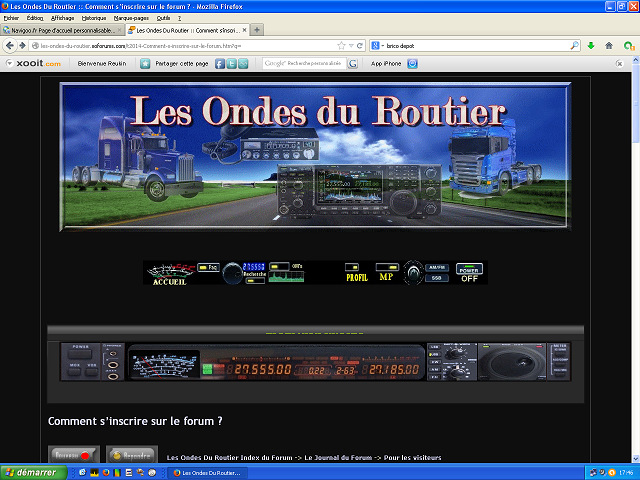Click the blue App iPhone icon

click(412, 64)
